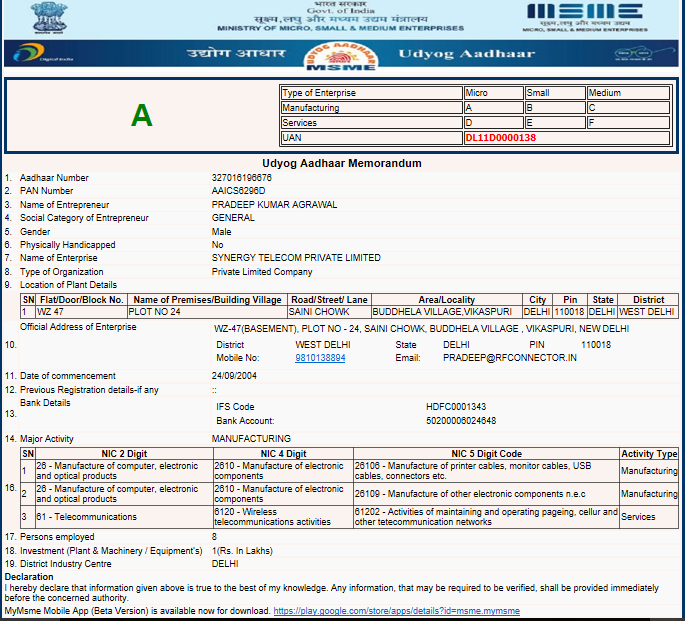Screen dimensions: 685x621
Task: Click the official address WZ-47(BASEMENT) line
Action: [421, 328]
